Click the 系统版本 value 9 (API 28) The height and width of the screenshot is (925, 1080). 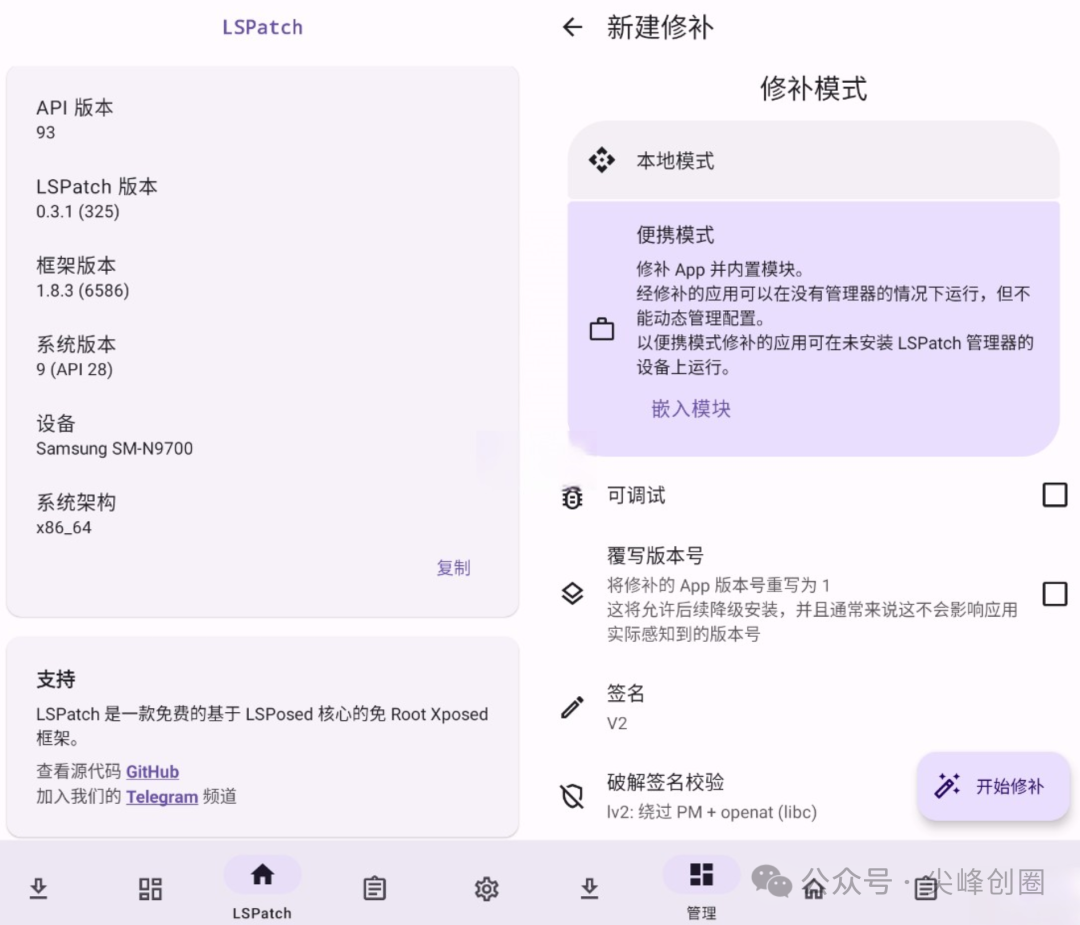(74, 369)
